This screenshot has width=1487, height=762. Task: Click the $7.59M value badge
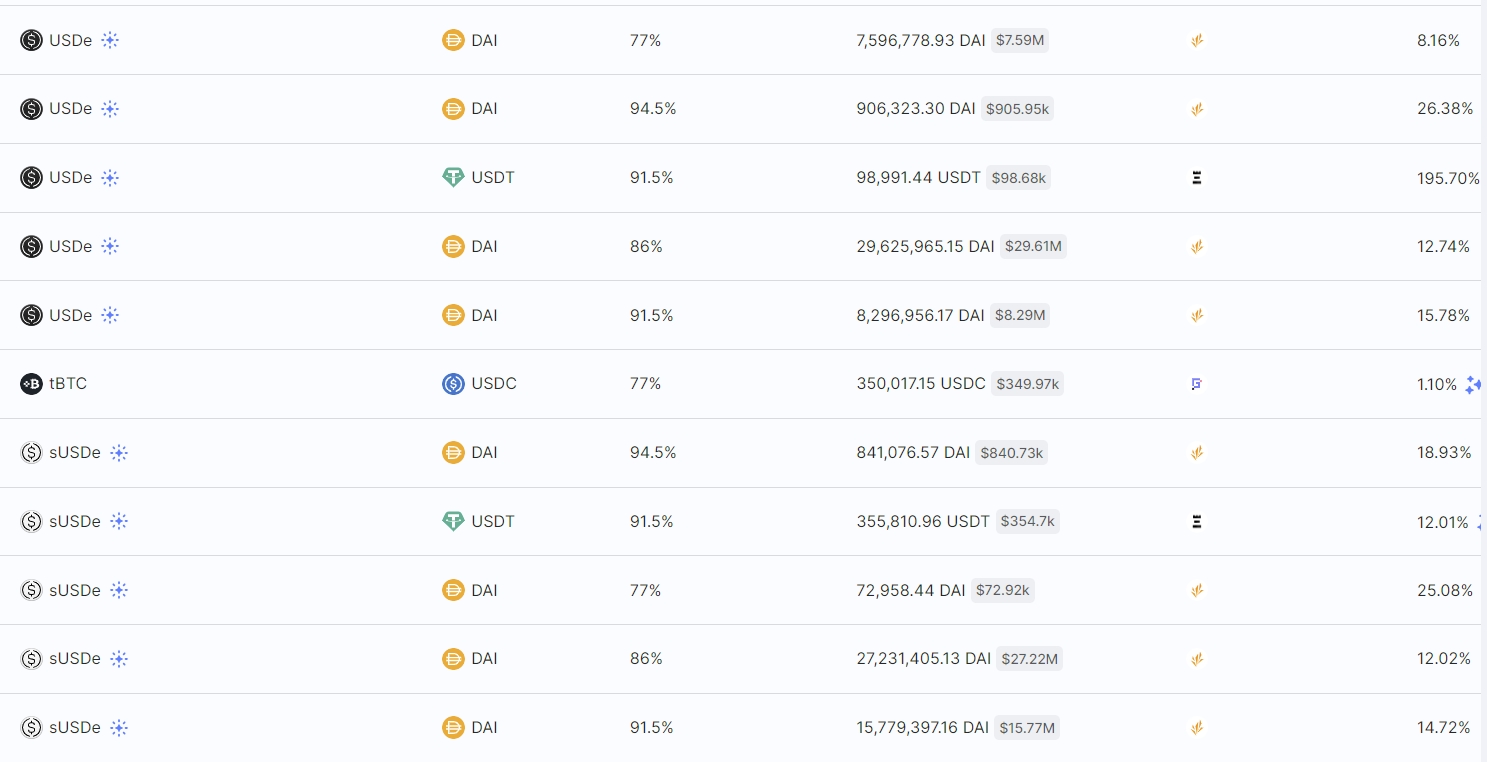tap(1019, 41)
